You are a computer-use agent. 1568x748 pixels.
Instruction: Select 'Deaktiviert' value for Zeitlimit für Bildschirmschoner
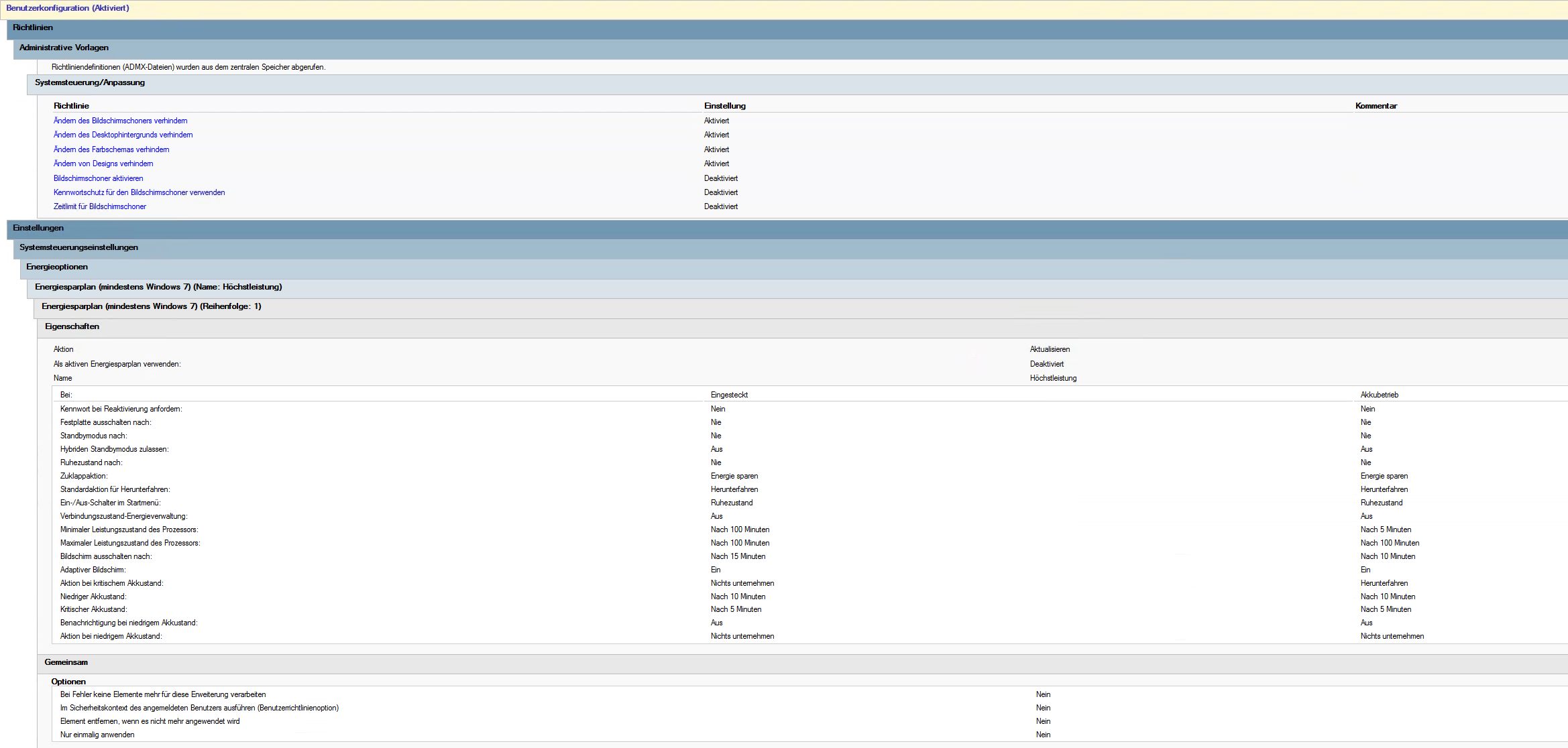point(721,206)
